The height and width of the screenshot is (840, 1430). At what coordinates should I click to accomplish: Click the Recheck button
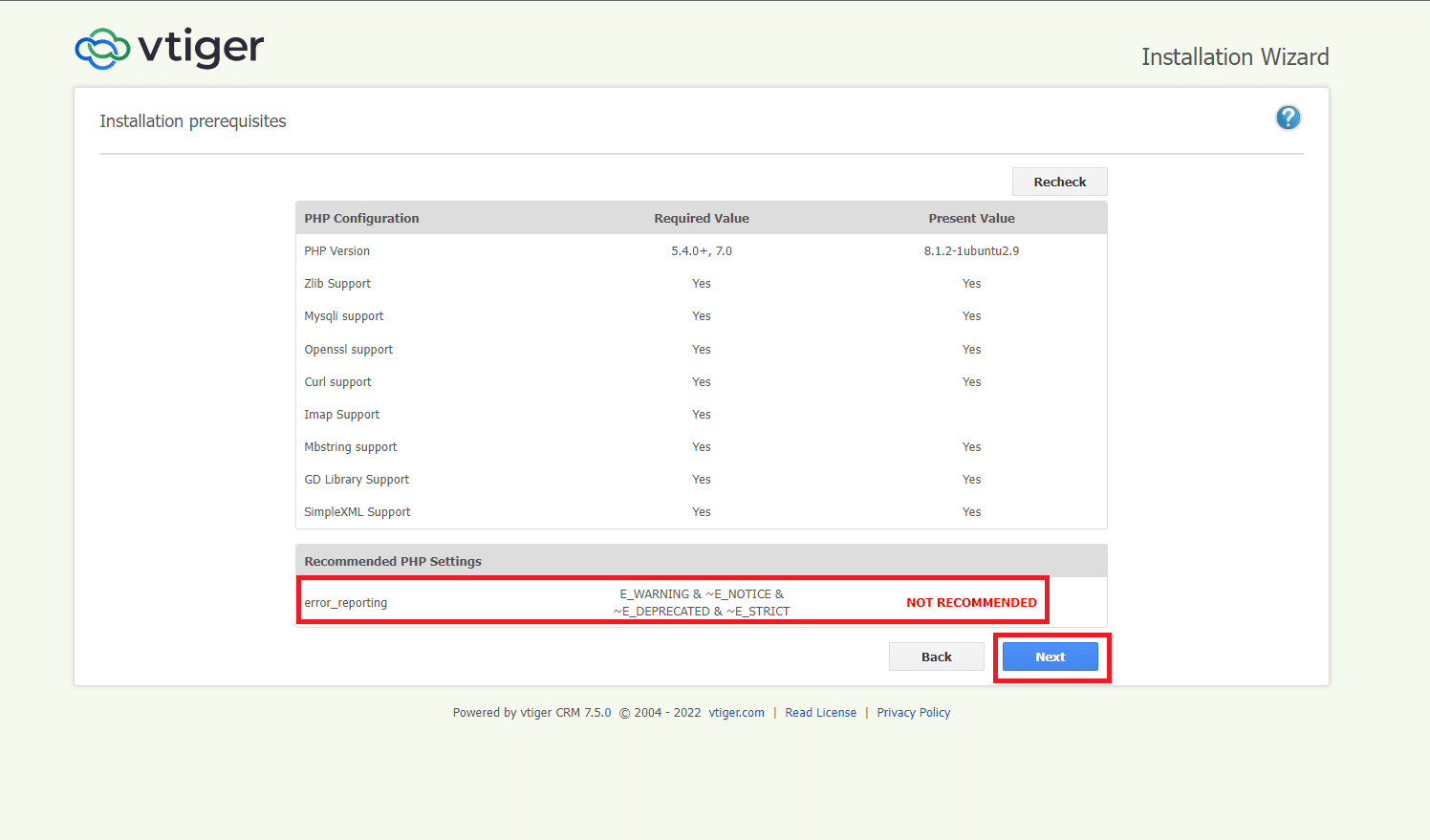click(1059, 182)
